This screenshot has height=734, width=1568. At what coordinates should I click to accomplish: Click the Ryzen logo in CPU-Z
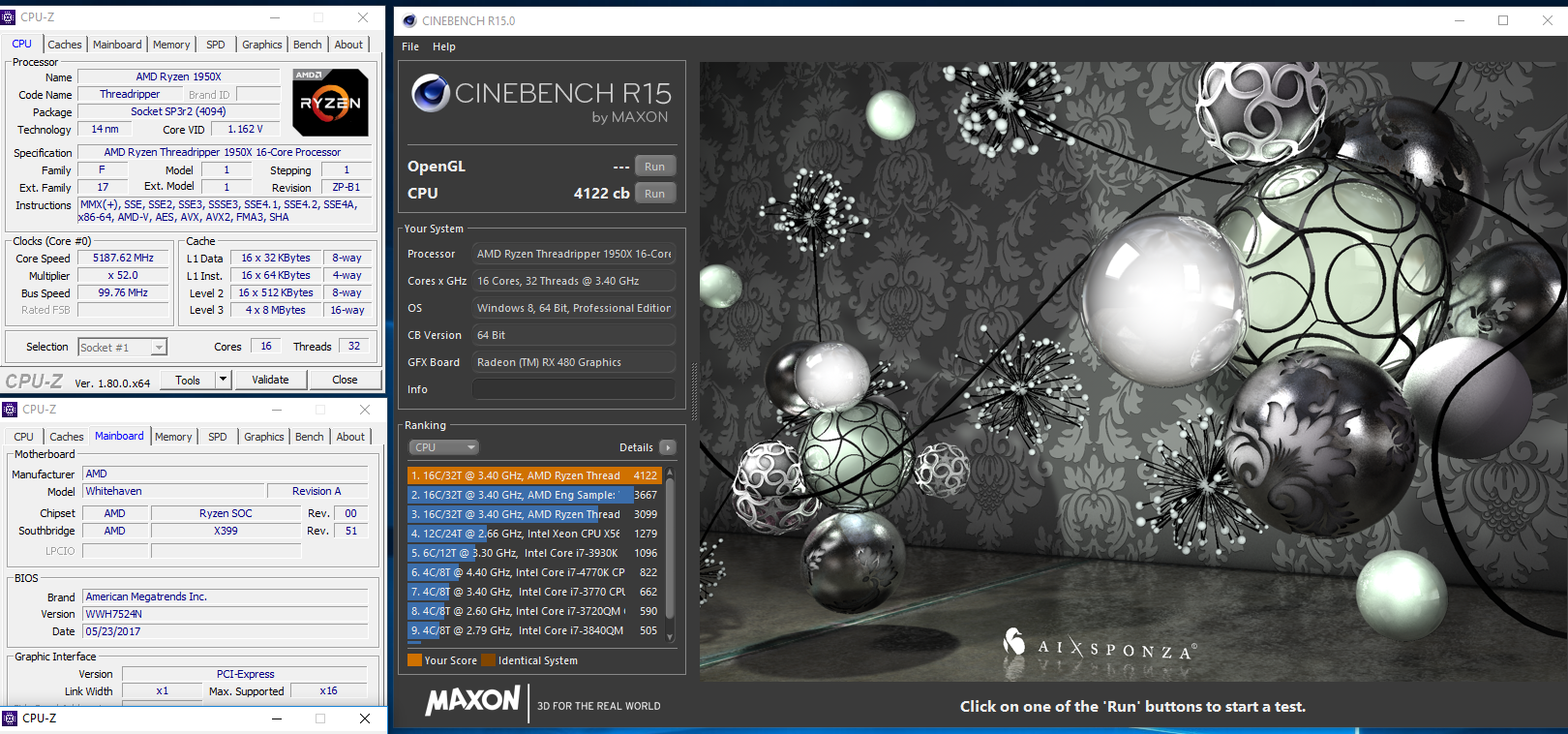click(330, 102)
